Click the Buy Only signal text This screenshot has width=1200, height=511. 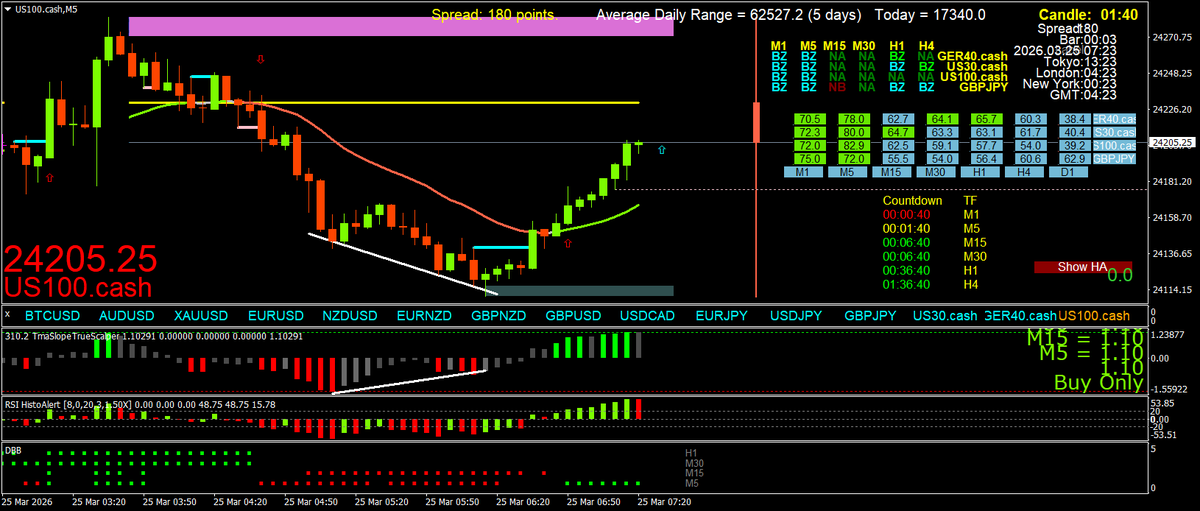coord(1098,382)
